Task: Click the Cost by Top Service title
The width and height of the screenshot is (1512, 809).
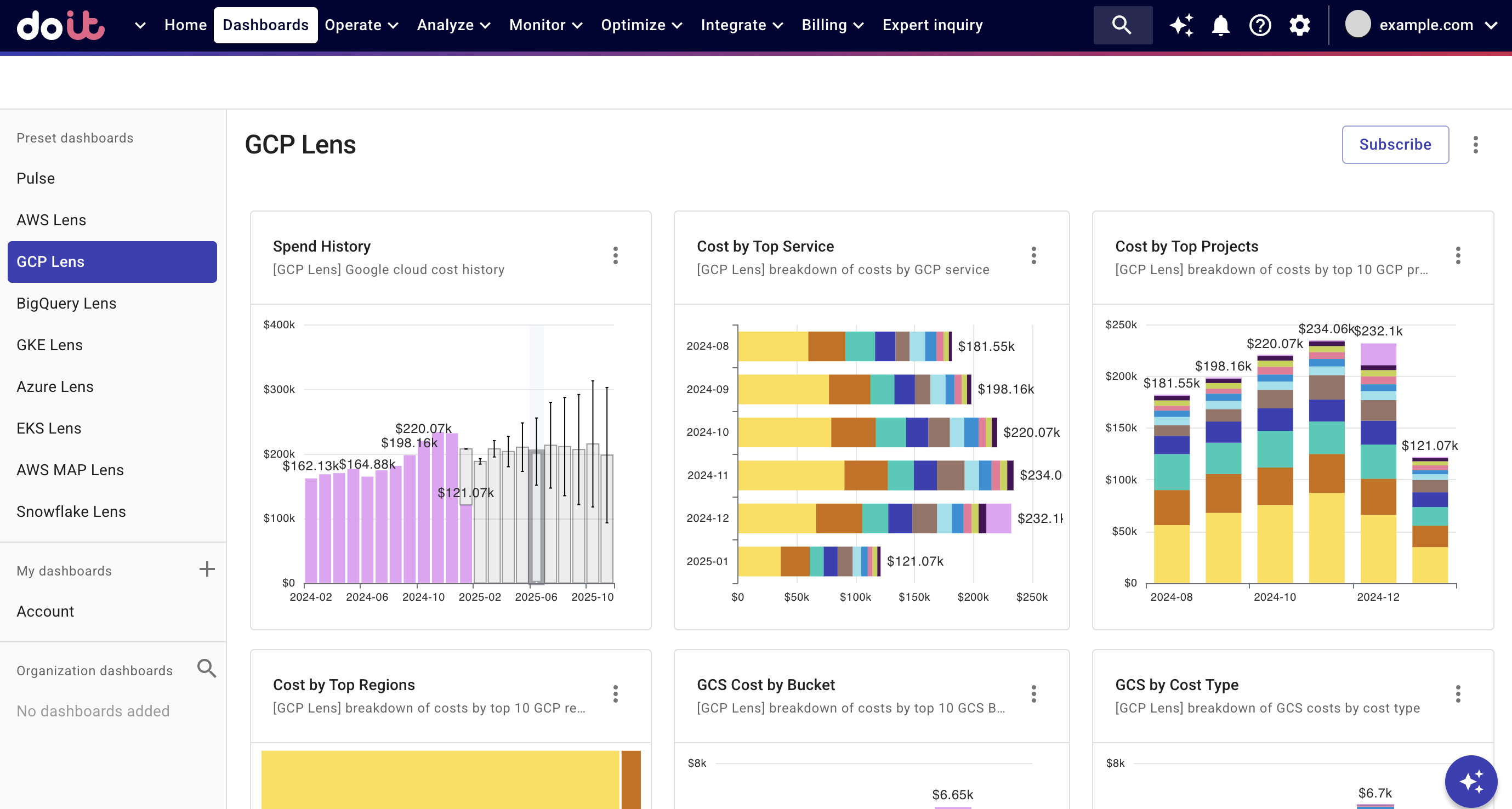Action: click(765, 247)
